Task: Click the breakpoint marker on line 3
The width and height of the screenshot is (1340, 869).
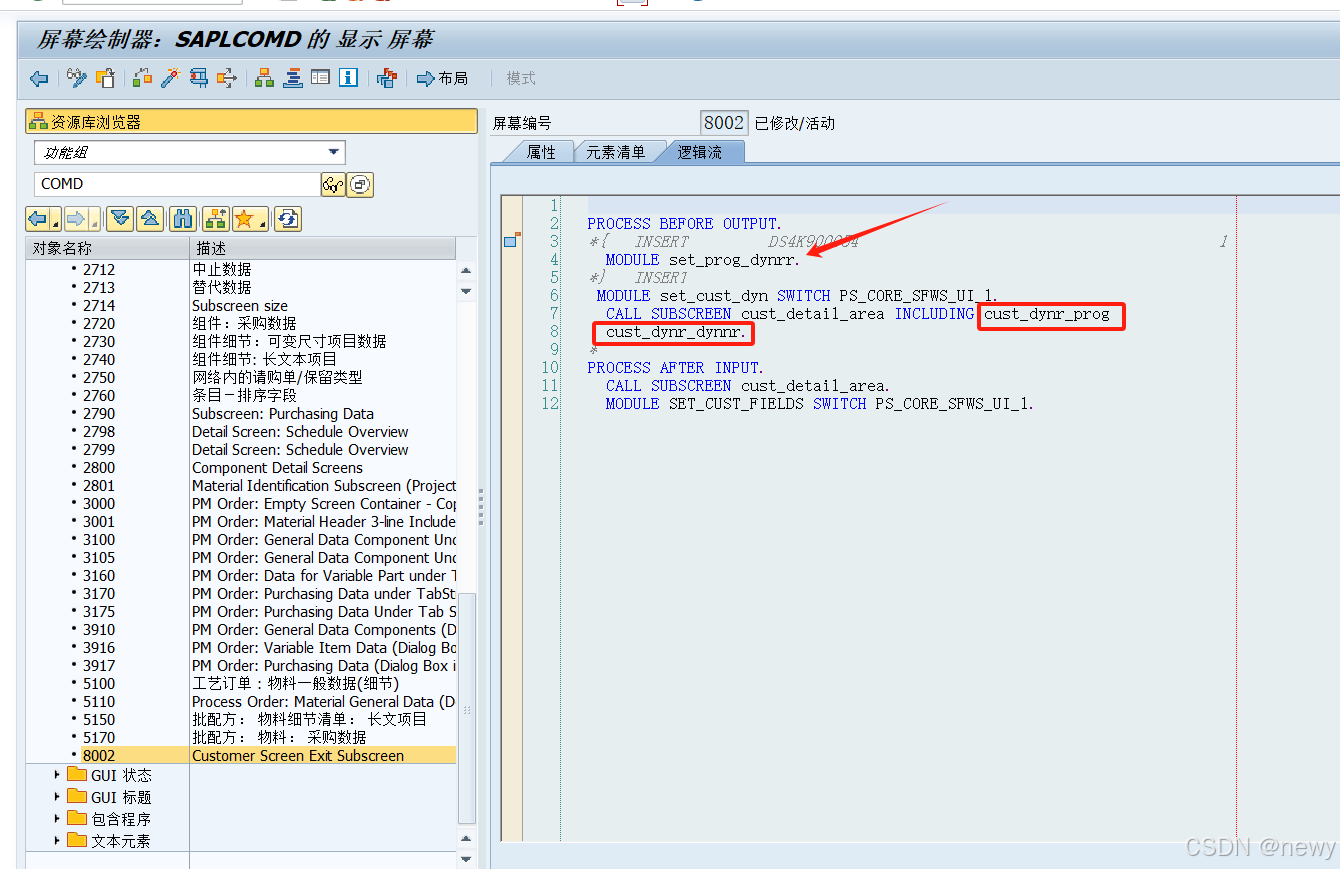Action: [x=511, y=241]
